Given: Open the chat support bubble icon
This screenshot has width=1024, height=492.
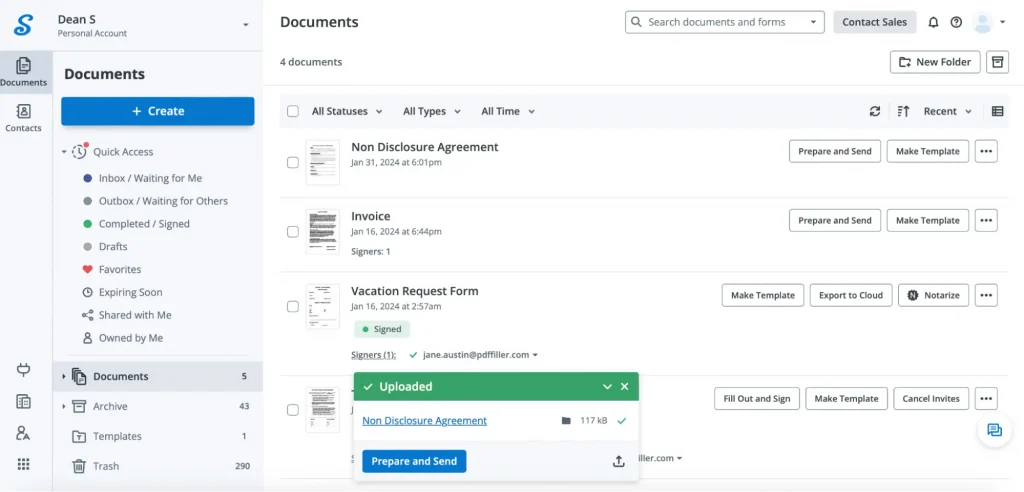Looking at the screenshot, I should coord(994,430).
